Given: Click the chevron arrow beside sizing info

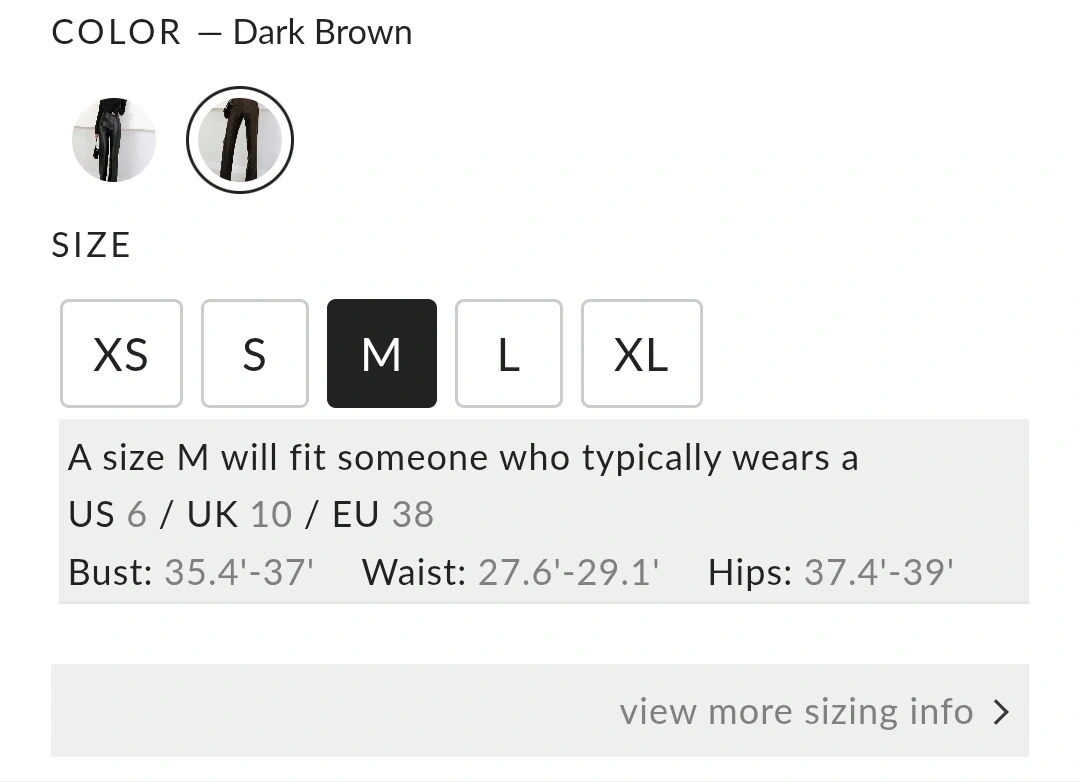Looking at the screenshot, I should click(1001, 711).
